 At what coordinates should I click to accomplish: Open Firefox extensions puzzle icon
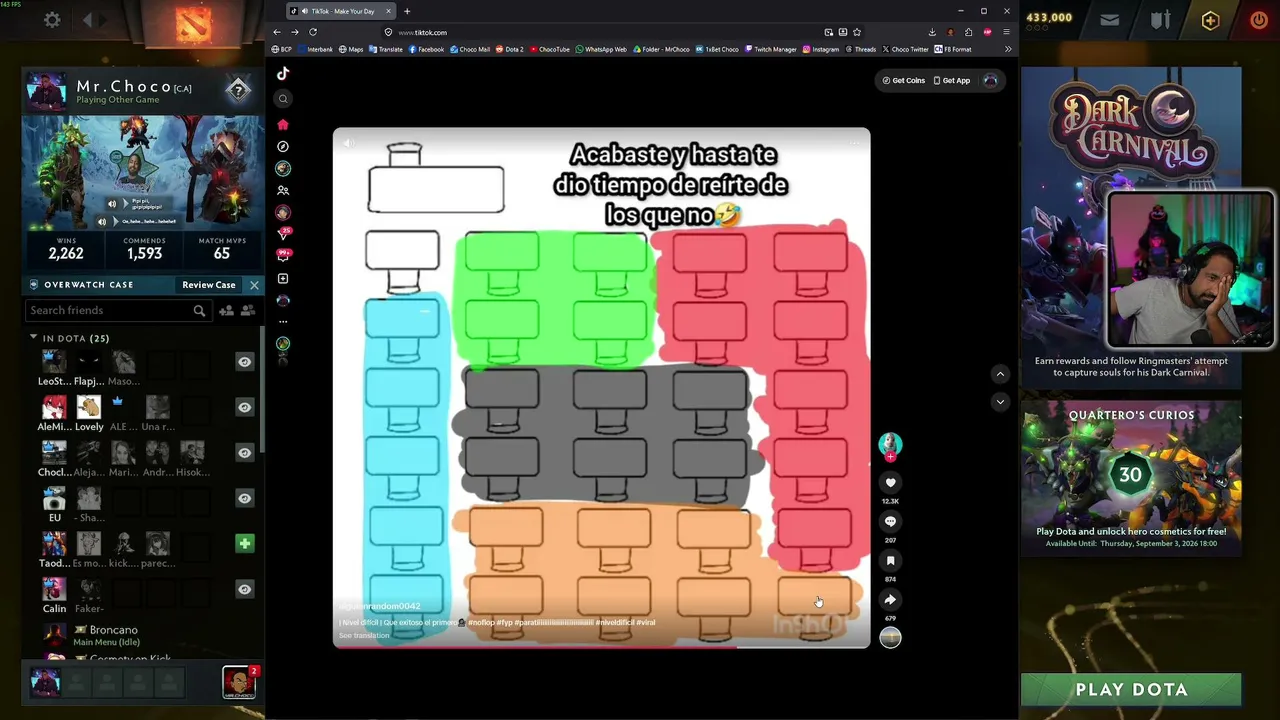pyautogui.click(x=968, y=32)
